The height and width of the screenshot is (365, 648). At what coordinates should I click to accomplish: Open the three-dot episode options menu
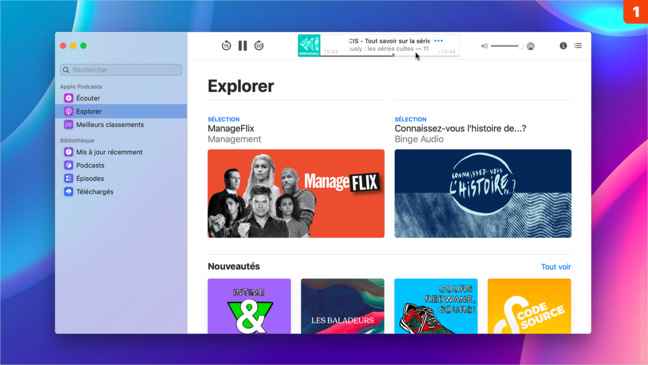tap(438, 41)
